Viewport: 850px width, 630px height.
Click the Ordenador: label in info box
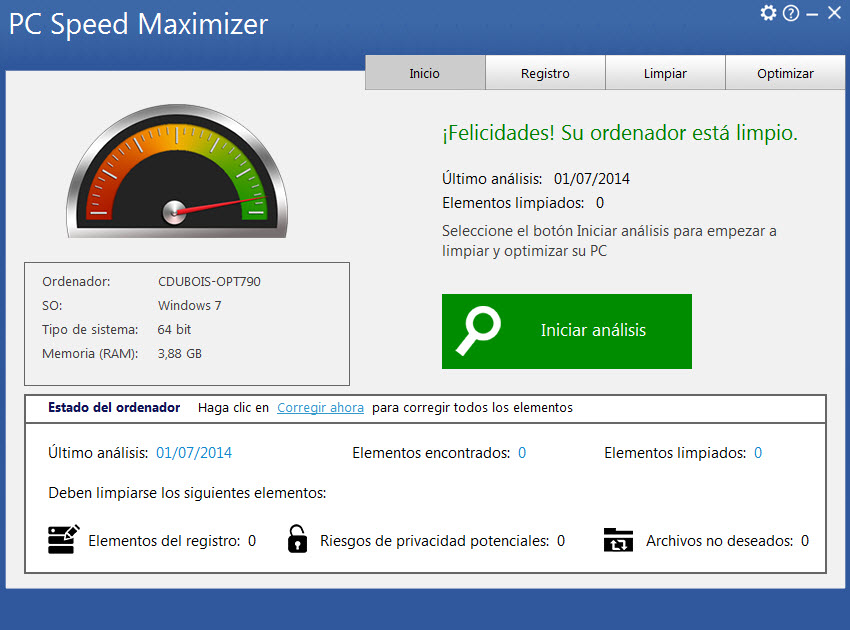76,281
